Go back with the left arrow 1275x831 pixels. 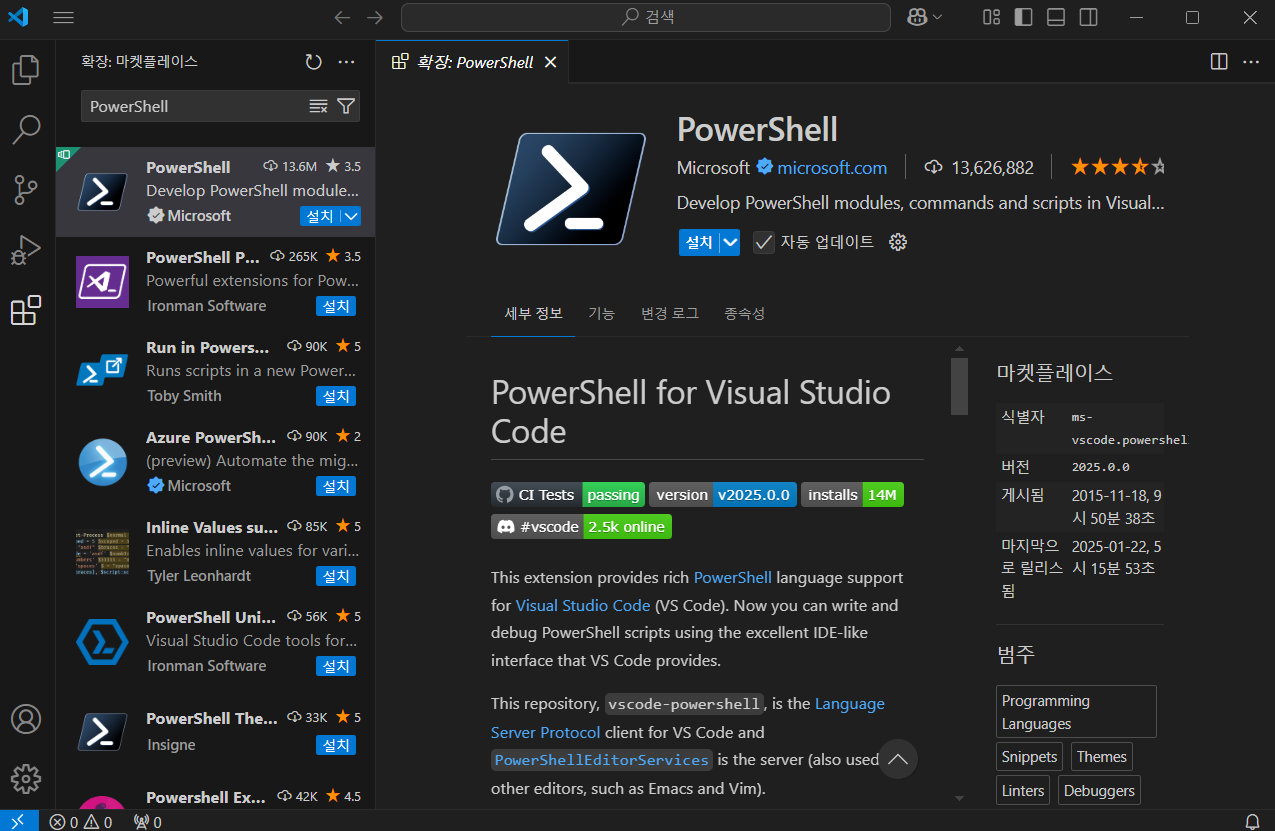[x=342, y=17]
